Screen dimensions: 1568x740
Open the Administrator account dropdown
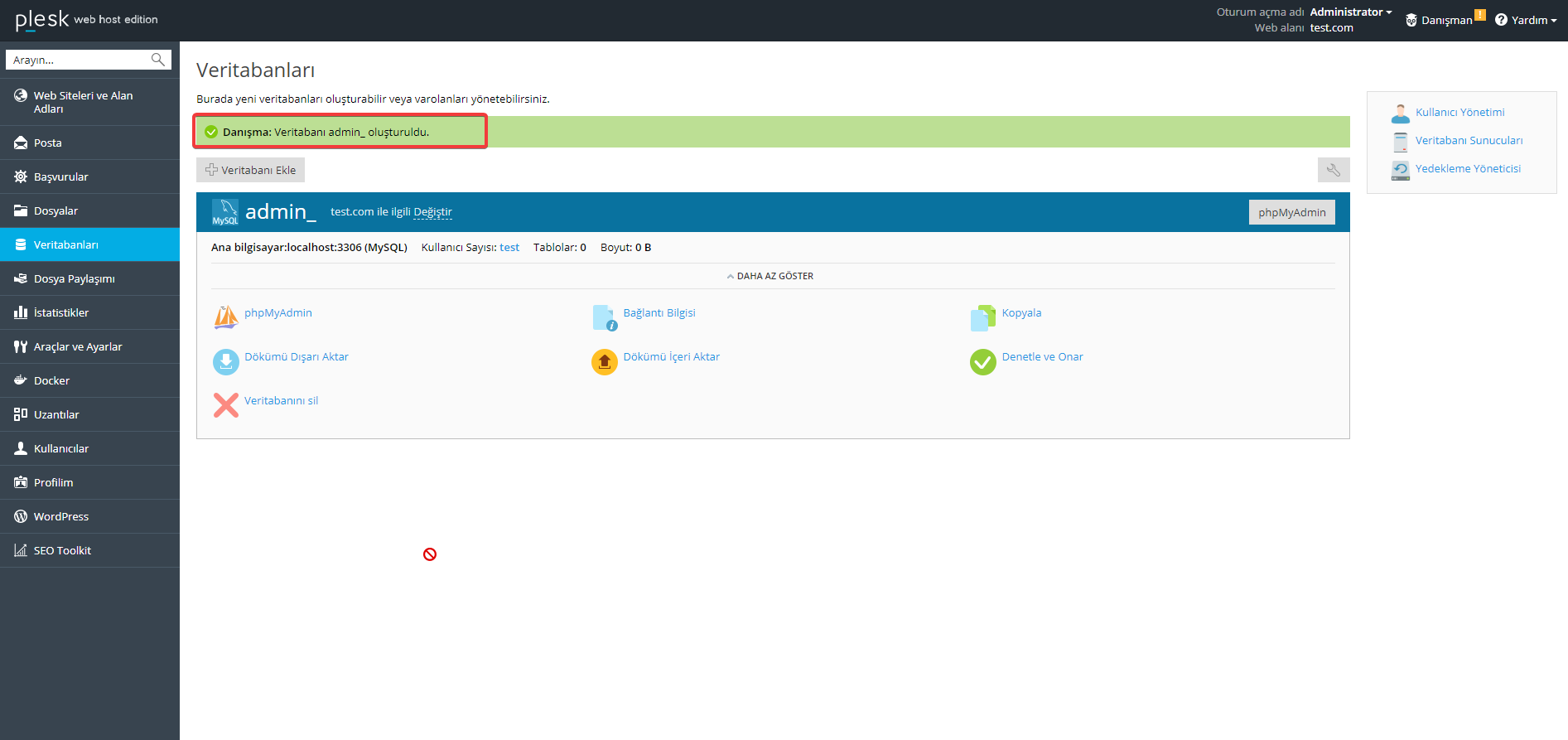1350,12
